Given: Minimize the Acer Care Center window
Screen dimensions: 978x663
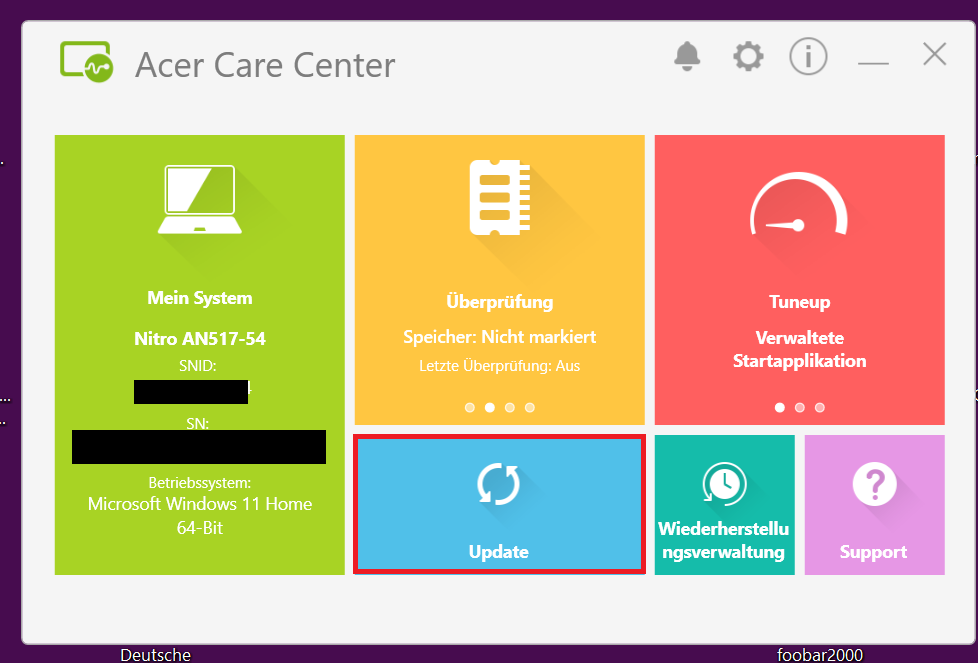Looking at the screenshot, I should pos(873,62).
